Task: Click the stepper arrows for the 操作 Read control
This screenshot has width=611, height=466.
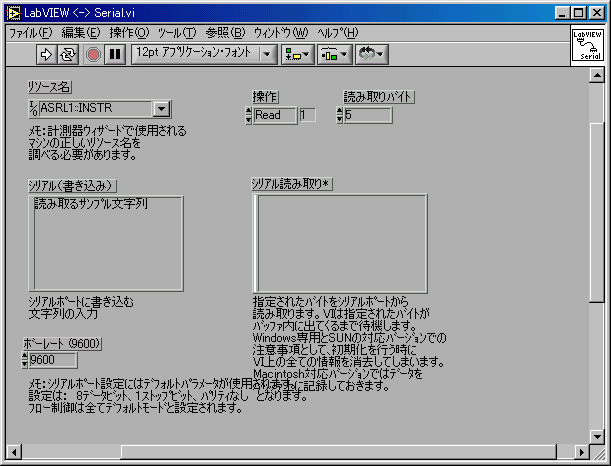Action: 249,115
